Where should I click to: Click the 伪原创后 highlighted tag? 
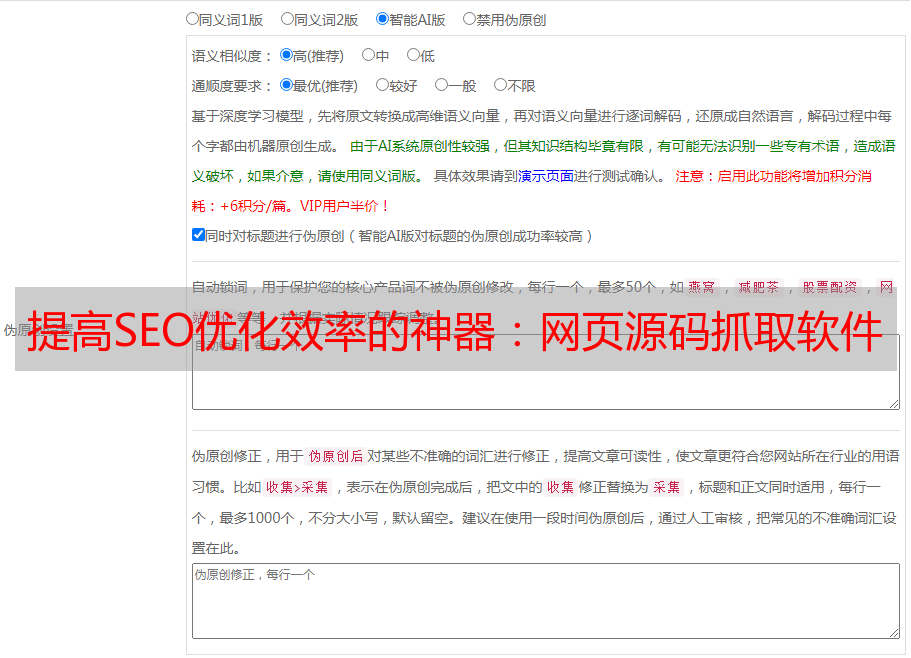[336, 456]
